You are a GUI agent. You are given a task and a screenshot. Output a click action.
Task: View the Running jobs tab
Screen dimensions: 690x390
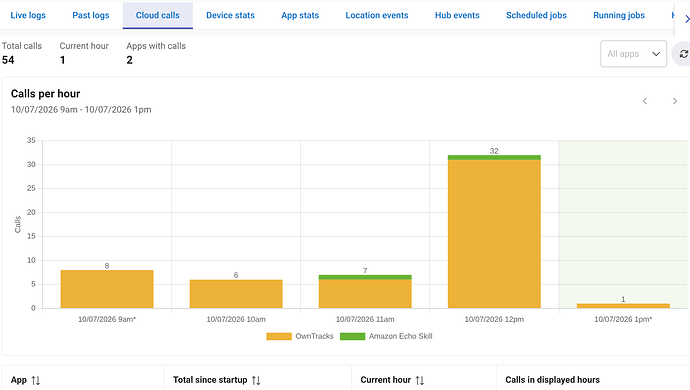(619, 15)
